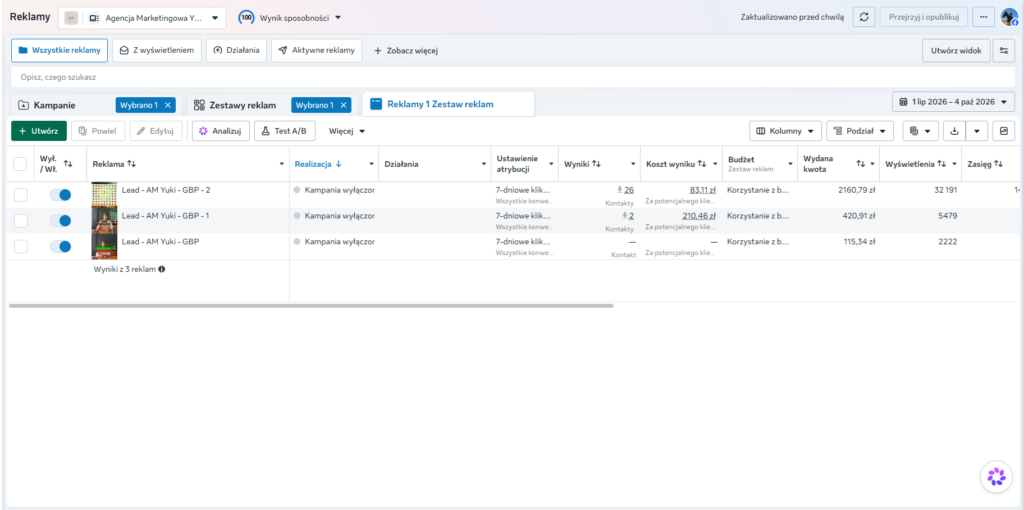
Task: Sort by the Koszt wyniku arrows
Action: click(702, 164)
